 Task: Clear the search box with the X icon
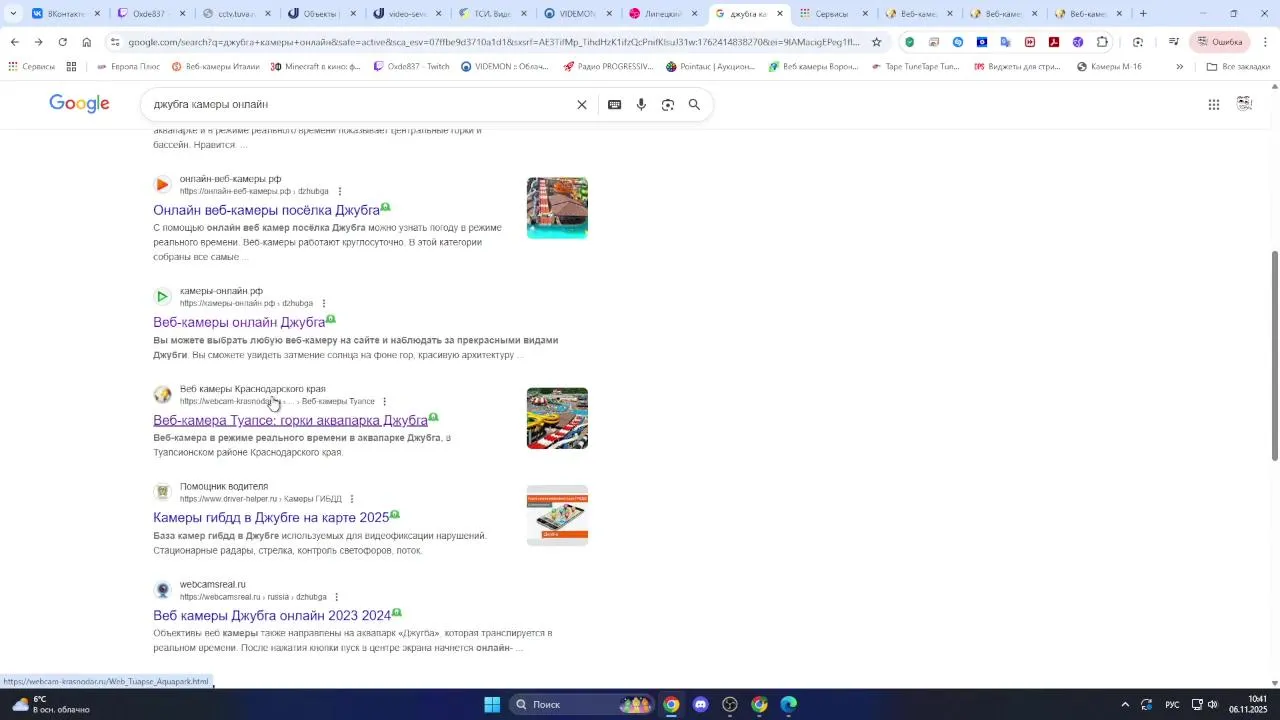point(582,104)
